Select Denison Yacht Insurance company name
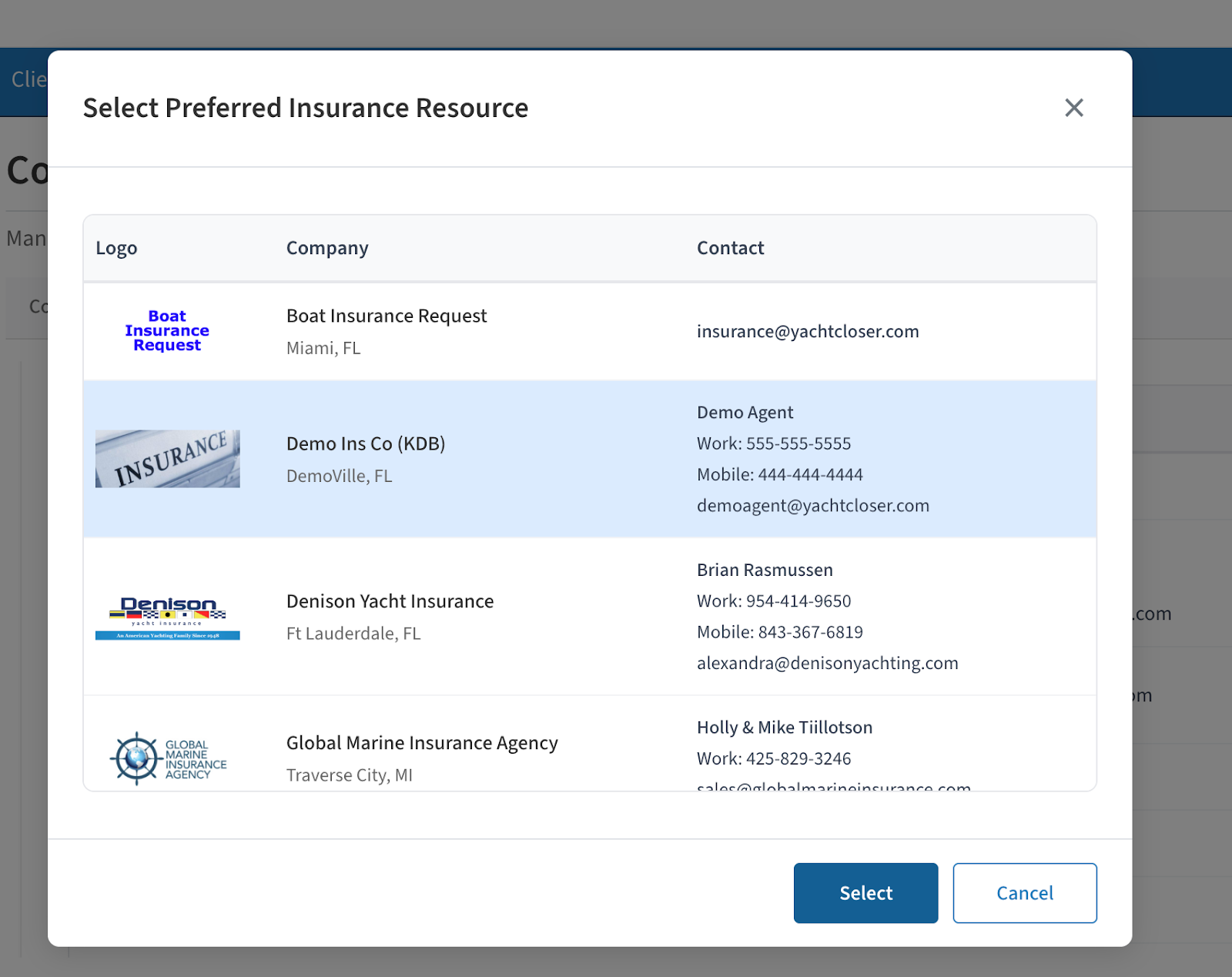Screen dimensions: 1232x977 click(x=390, y=601)
